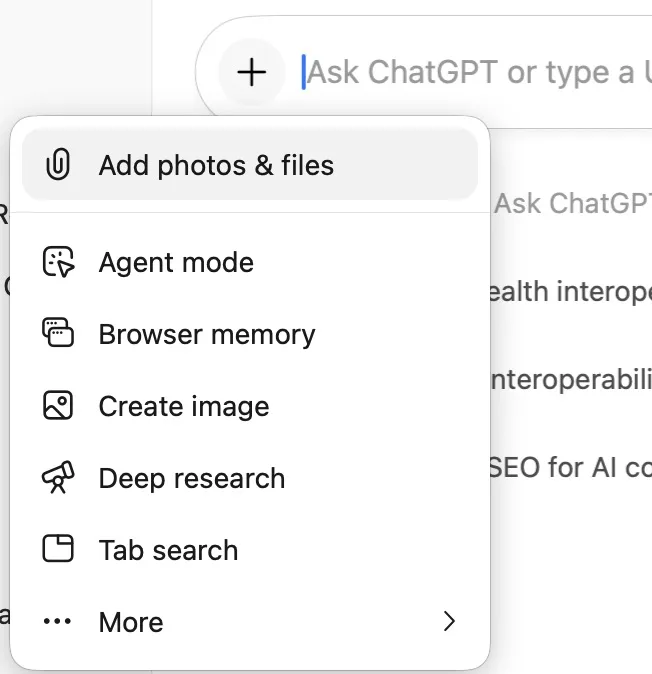Select the 'SEO for AI' suggestion

pos(571,467)
